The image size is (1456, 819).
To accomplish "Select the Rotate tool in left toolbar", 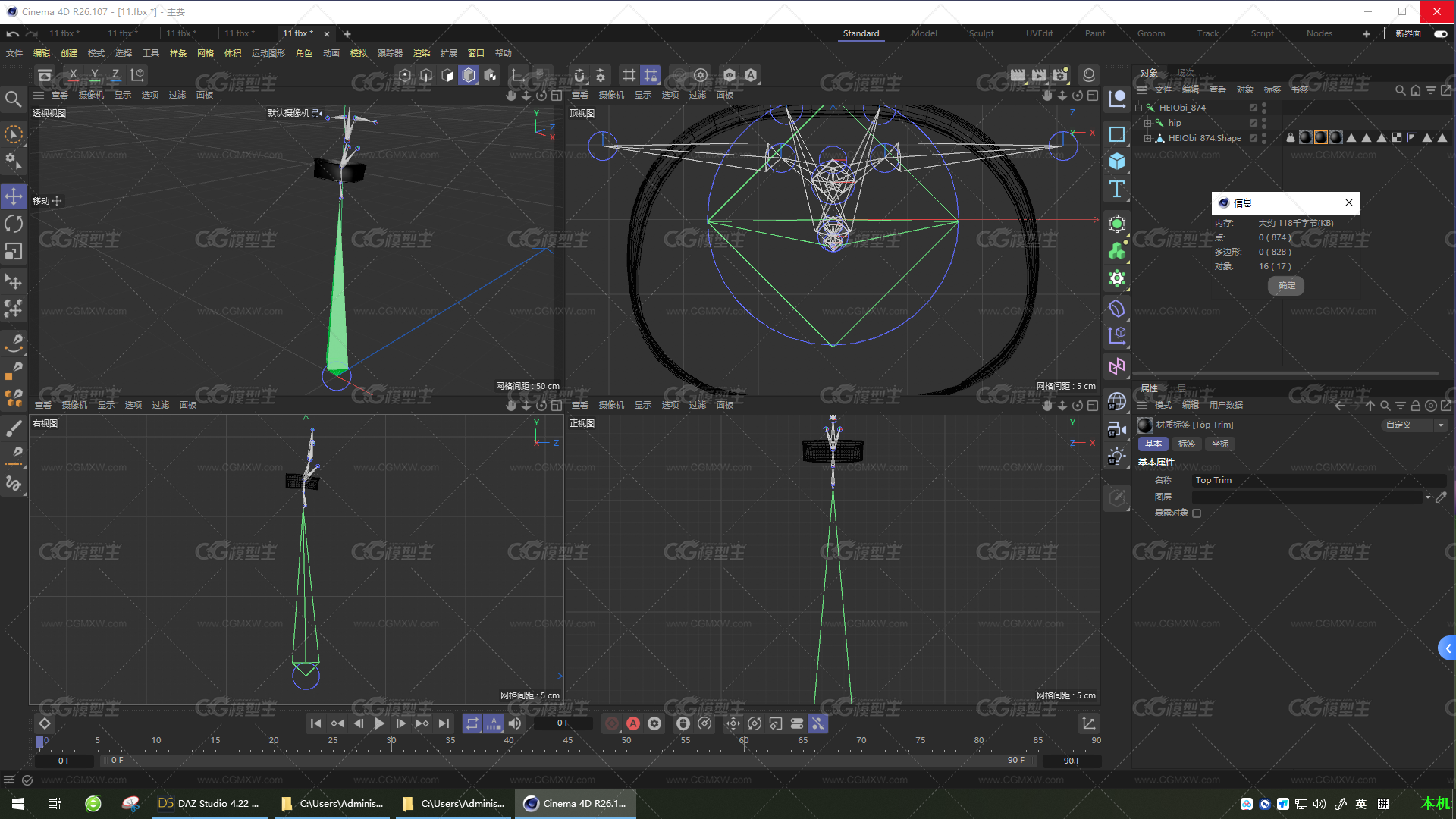I will (14, 224).
